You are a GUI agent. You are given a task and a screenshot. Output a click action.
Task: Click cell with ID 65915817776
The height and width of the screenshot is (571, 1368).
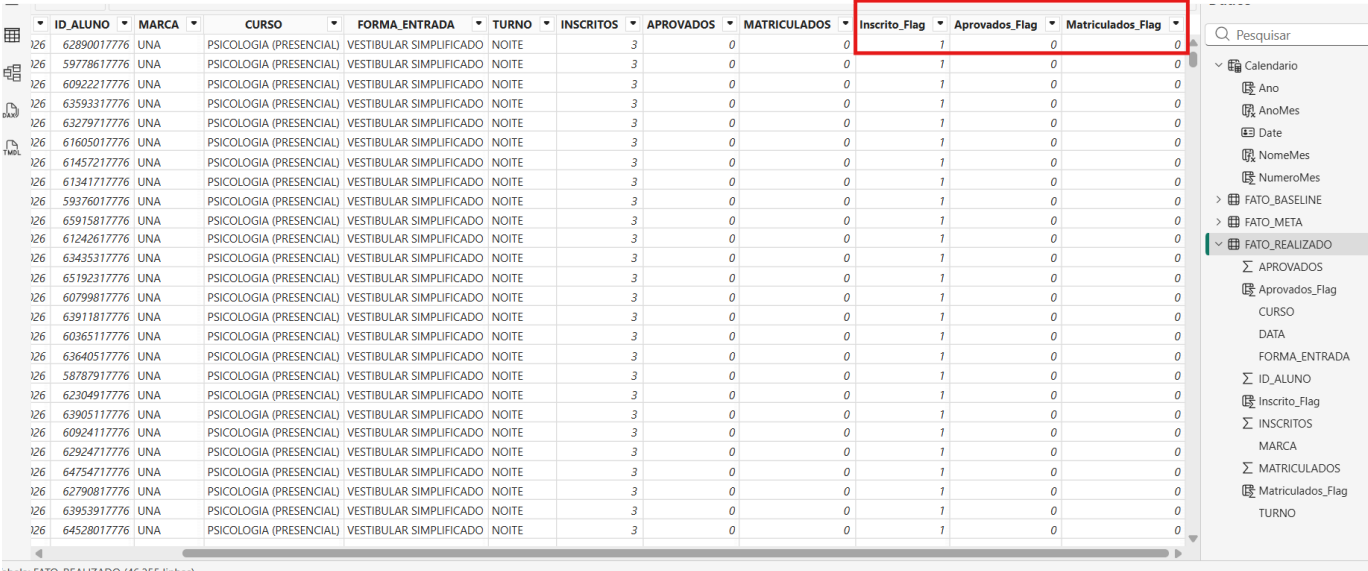90,220
